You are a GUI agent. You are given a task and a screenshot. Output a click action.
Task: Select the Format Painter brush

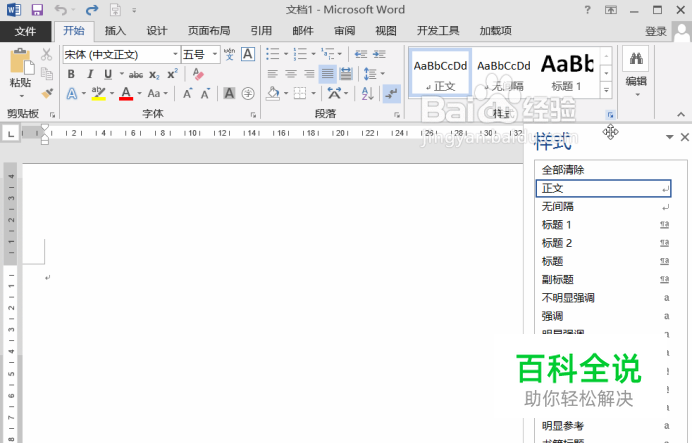47,93
